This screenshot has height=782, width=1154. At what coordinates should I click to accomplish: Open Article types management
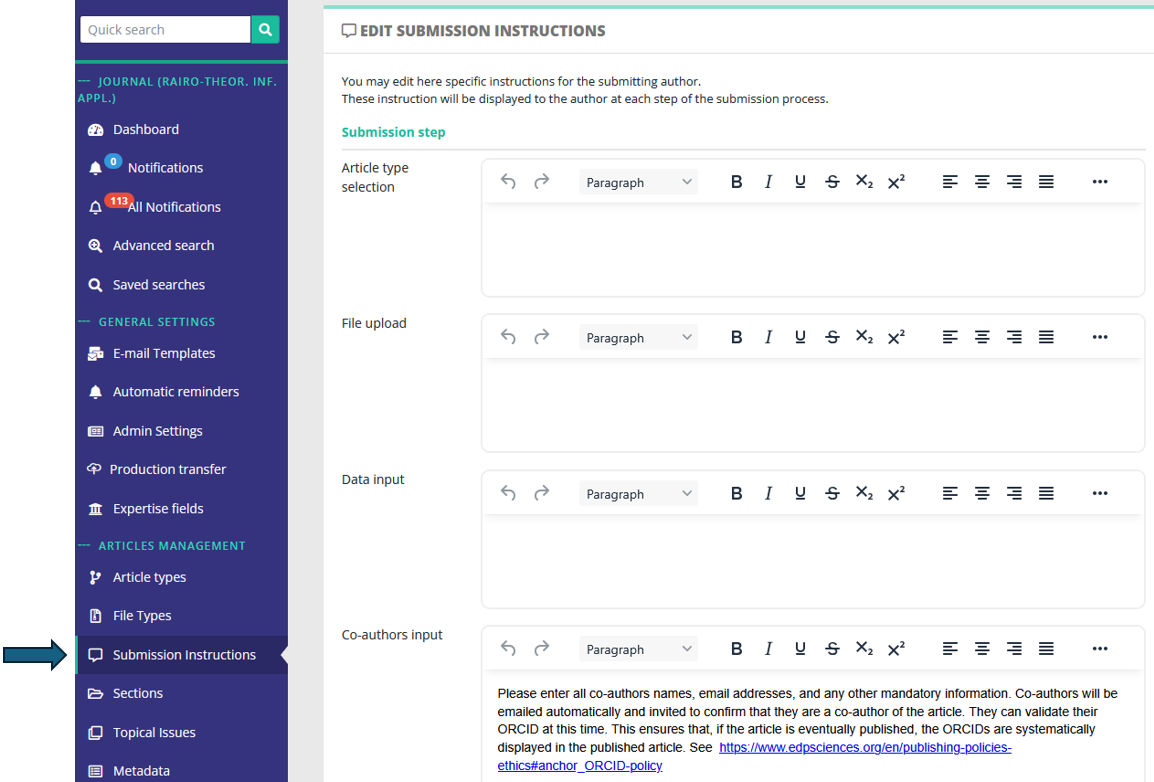click(x=149, y=577)
